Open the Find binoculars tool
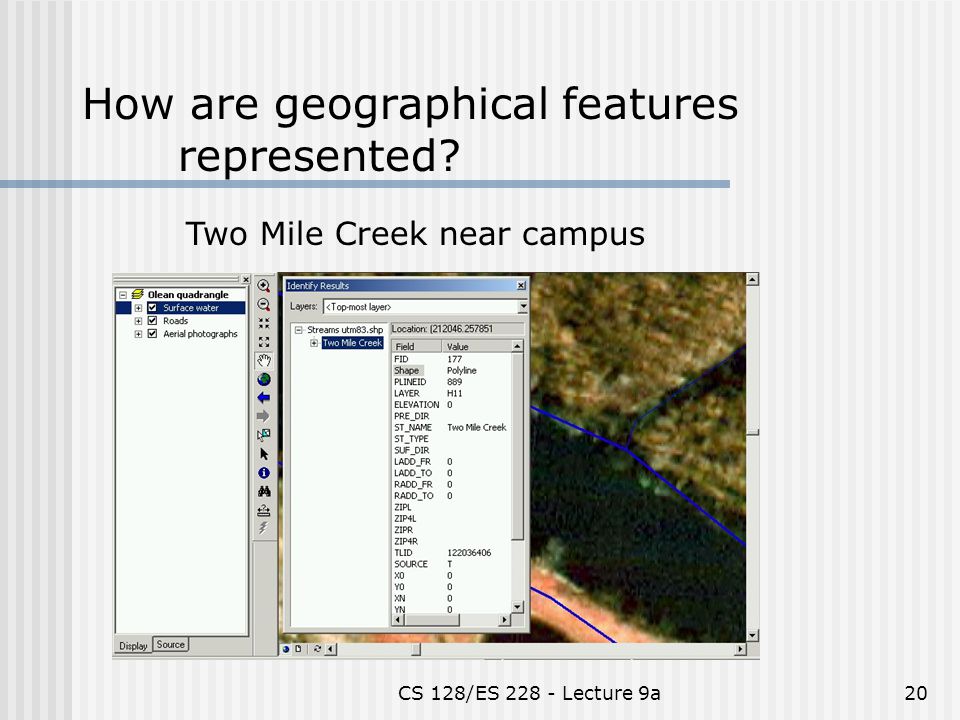 pos(264,491)
